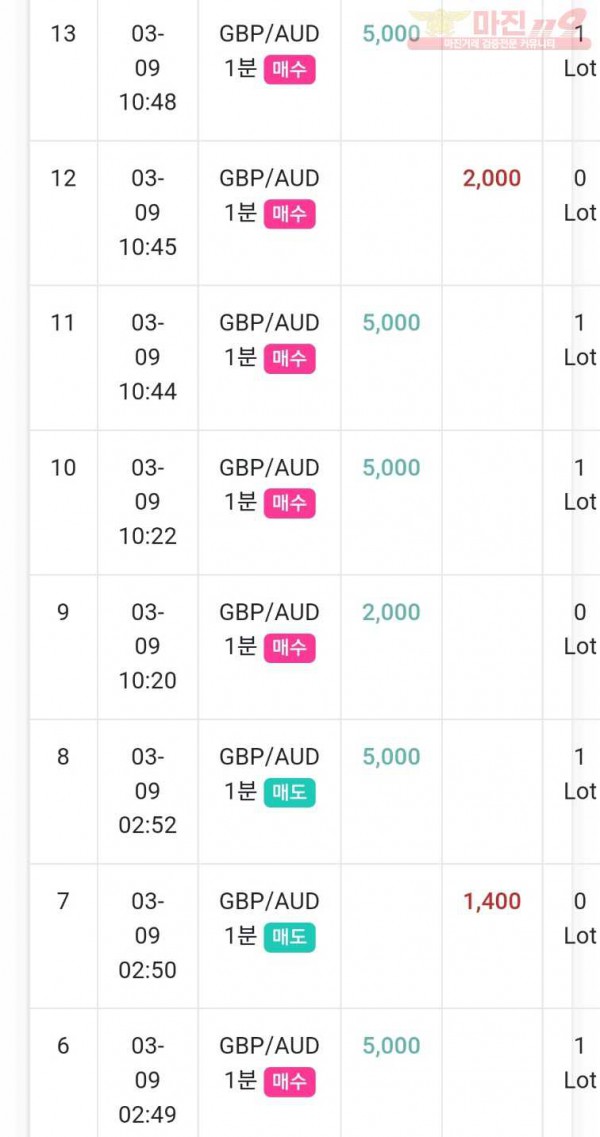
Task: Click the 0 Lot cell in row 12
Action: (580, 196)
